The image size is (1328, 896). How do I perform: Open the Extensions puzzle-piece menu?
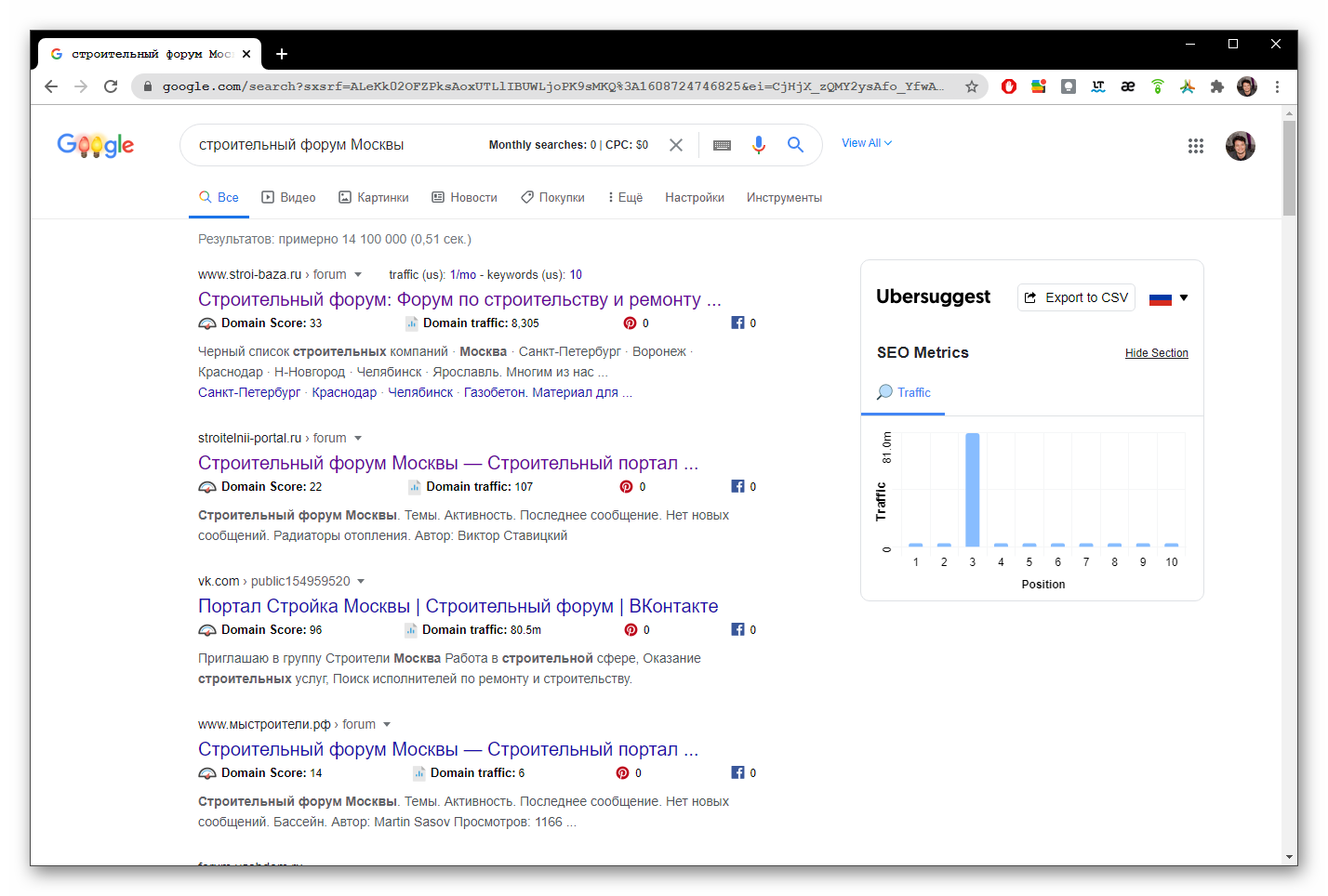point(1217,86)
